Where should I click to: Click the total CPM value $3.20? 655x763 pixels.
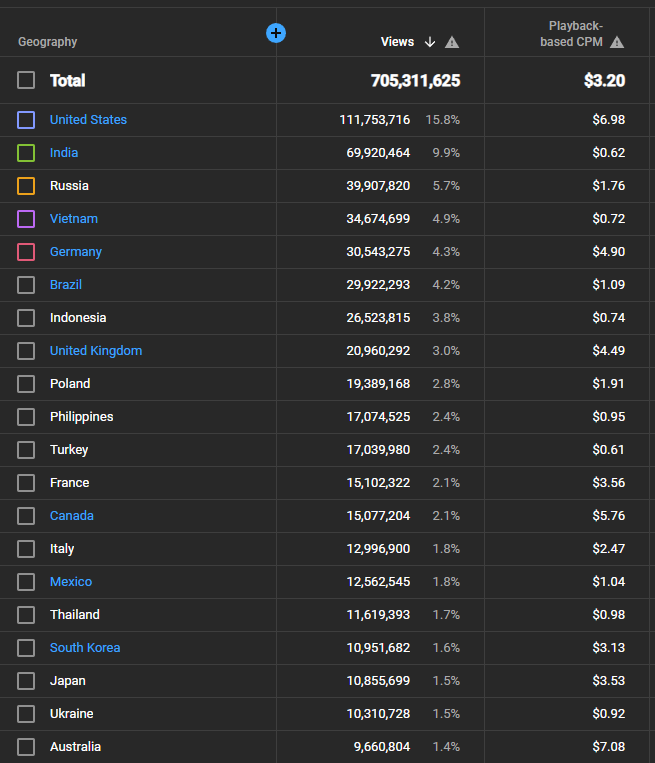point(604,81)
